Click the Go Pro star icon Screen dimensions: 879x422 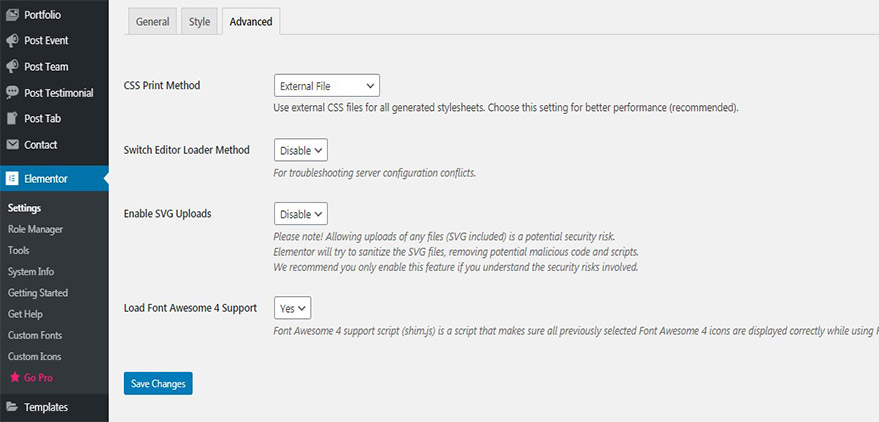click(x=14, y=378)
